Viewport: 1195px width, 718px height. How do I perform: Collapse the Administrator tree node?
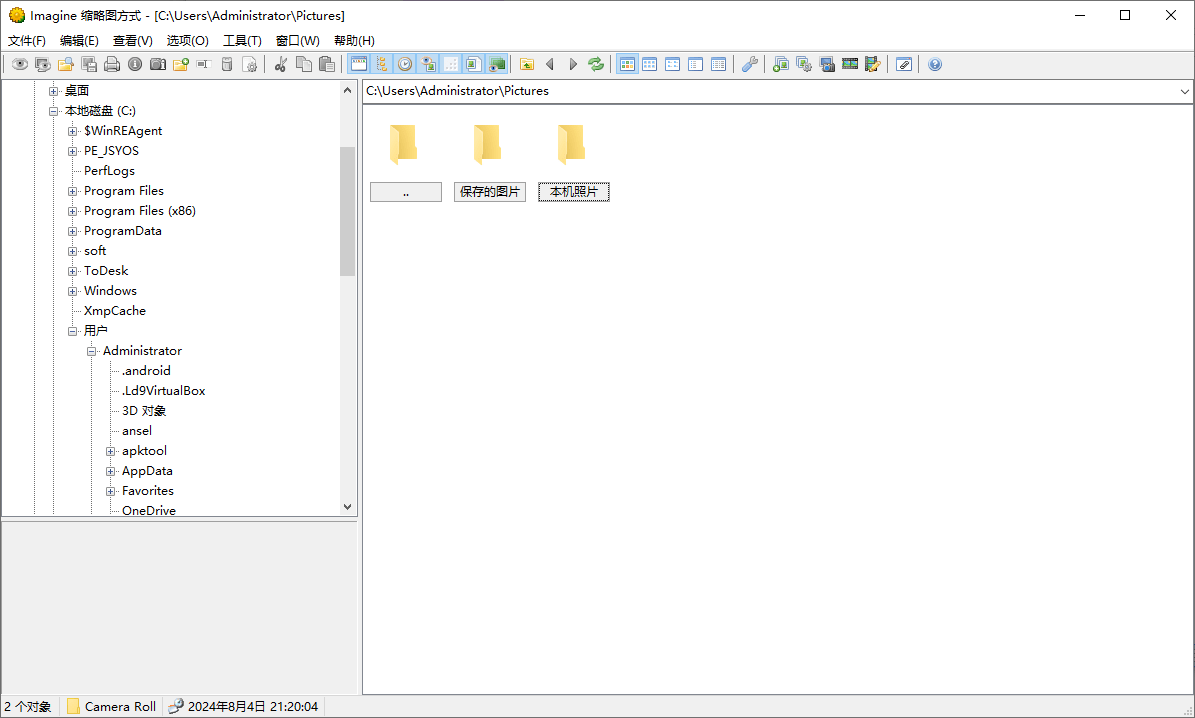[x=91, y=351]
